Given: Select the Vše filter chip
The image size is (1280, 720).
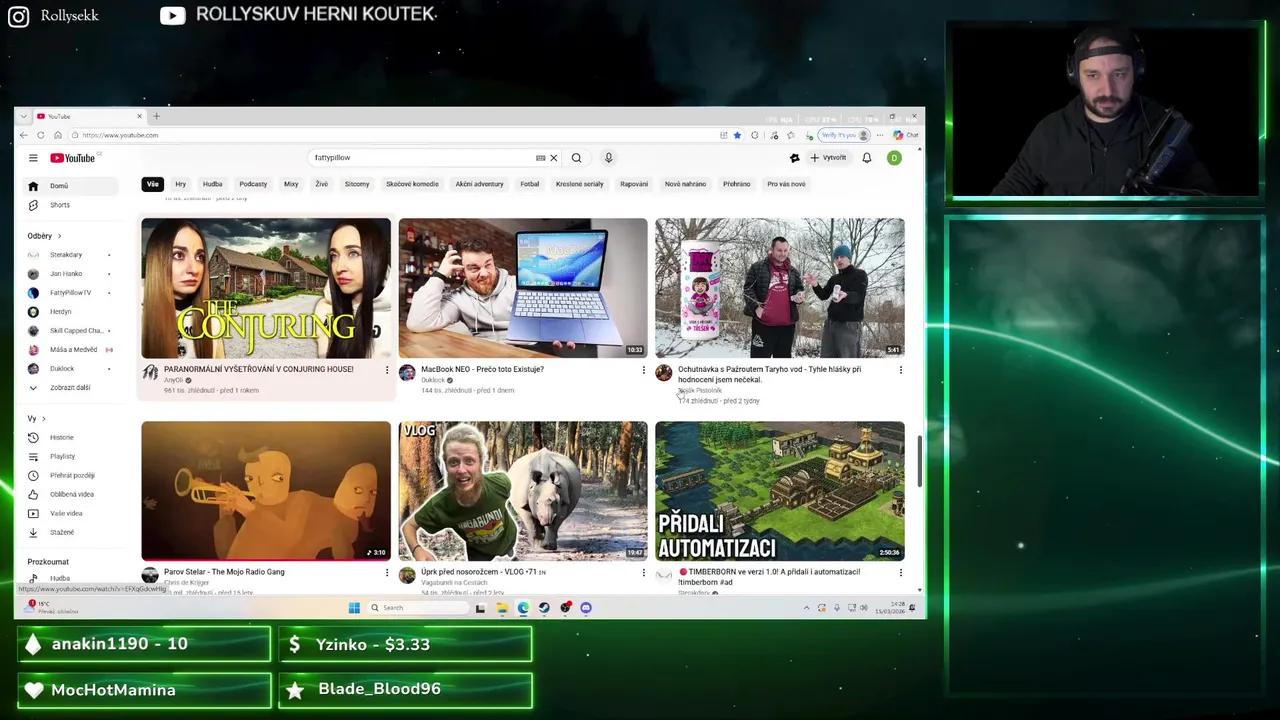Looking at the screenshot, I should pos(152,184).
